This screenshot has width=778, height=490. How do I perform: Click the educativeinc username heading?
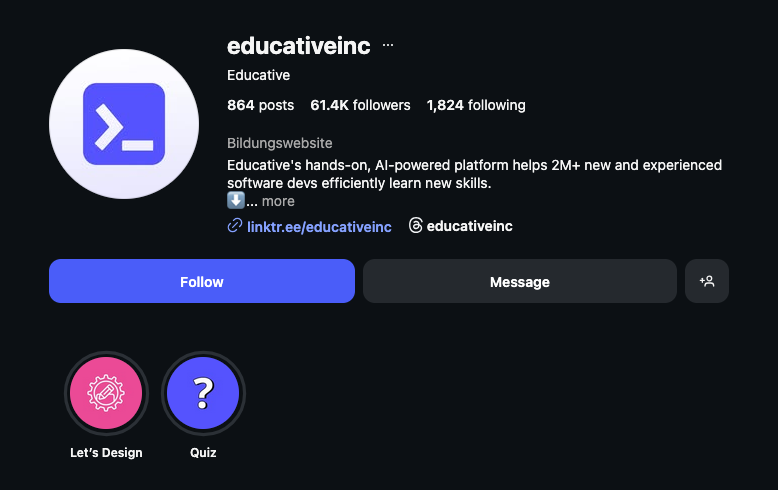pyautogui.click(x=299, y=46)
